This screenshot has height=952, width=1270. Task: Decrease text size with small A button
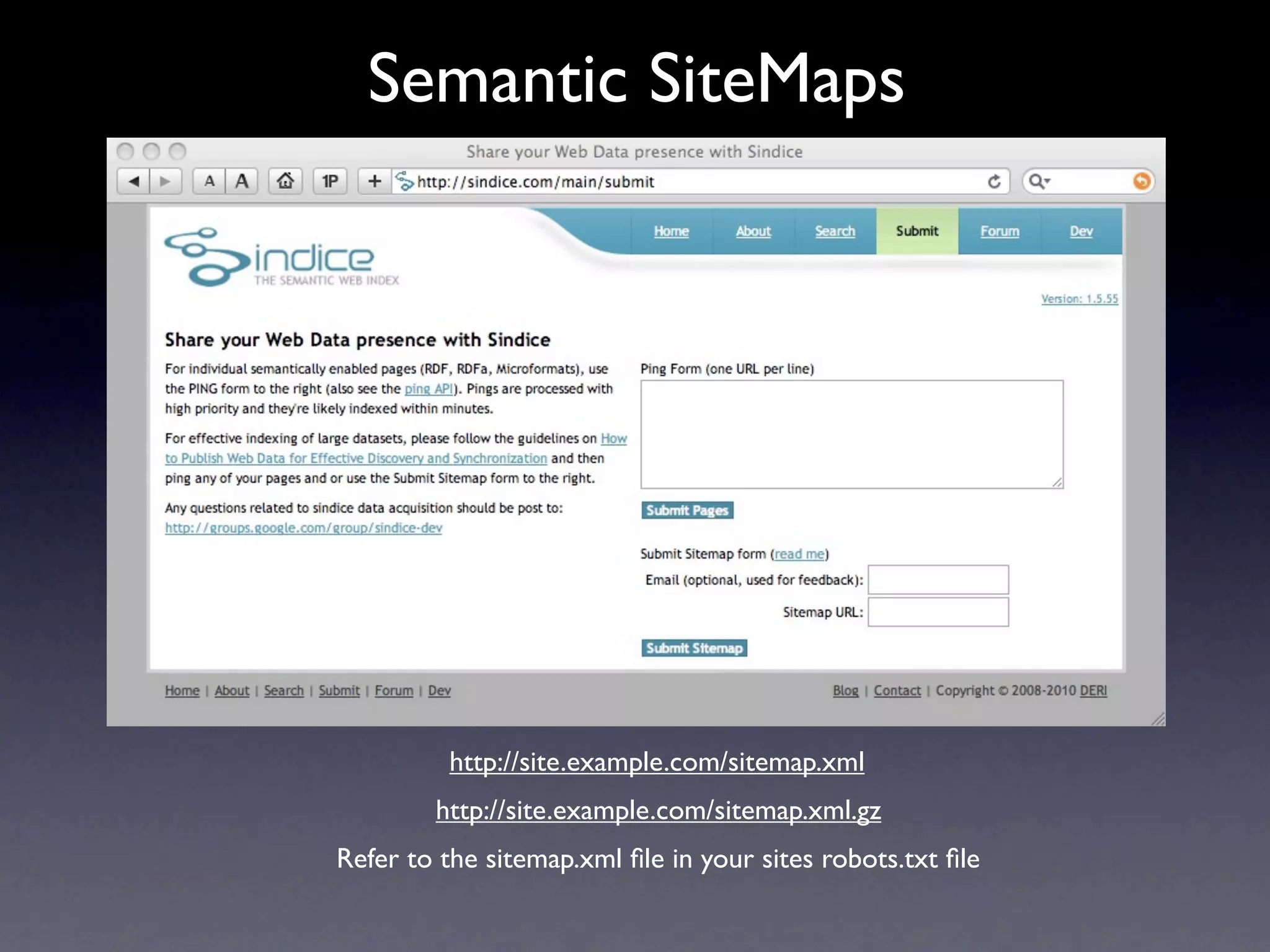[210, 182]
